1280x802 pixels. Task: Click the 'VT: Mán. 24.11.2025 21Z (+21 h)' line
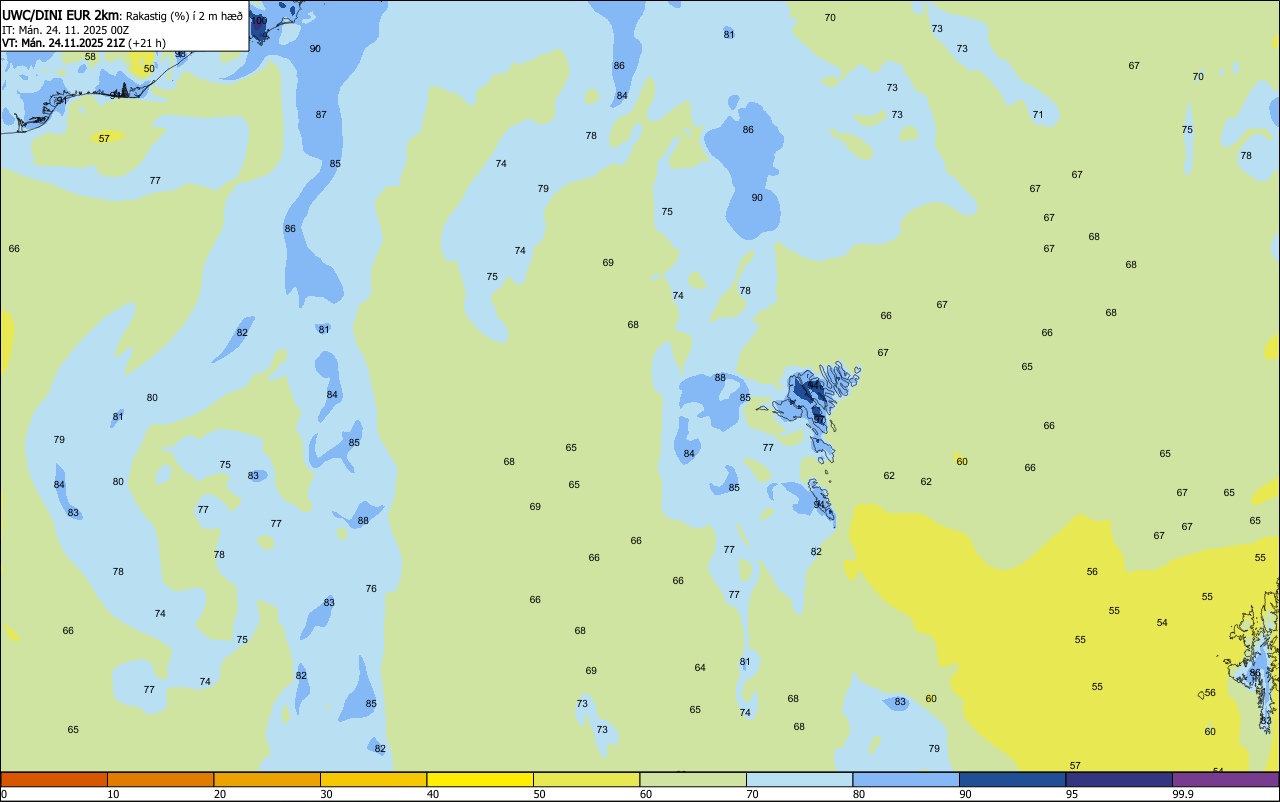(84, 43)
